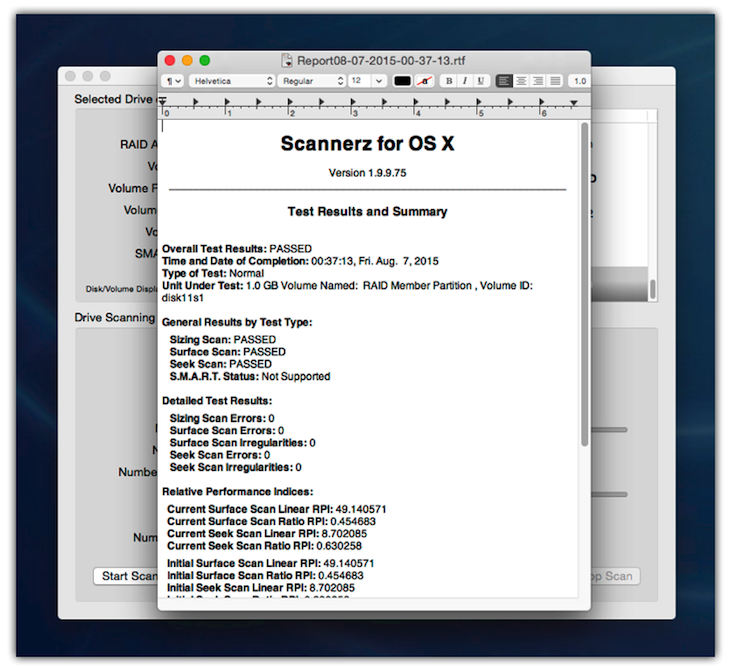Screen dimensions: 730x670
Task: Open the Helvetica font family dropdown
Action: (232, 81)
